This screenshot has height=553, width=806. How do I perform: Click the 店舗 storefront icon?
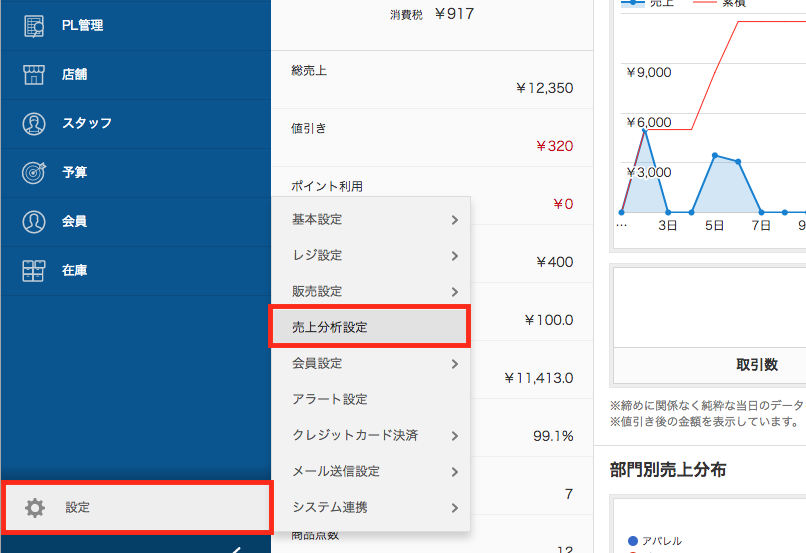click(x=34, y=75)
